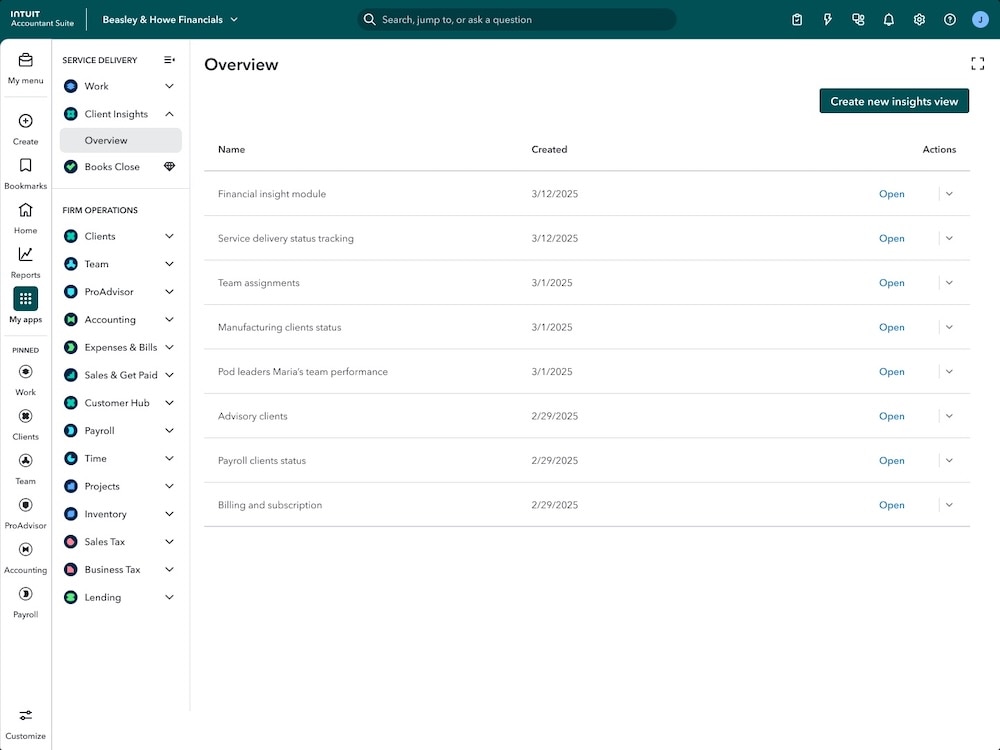Screen dimensions: 1000x750
Task: Open the Settings gear in the top bar
Action: (x=919, y=19)
